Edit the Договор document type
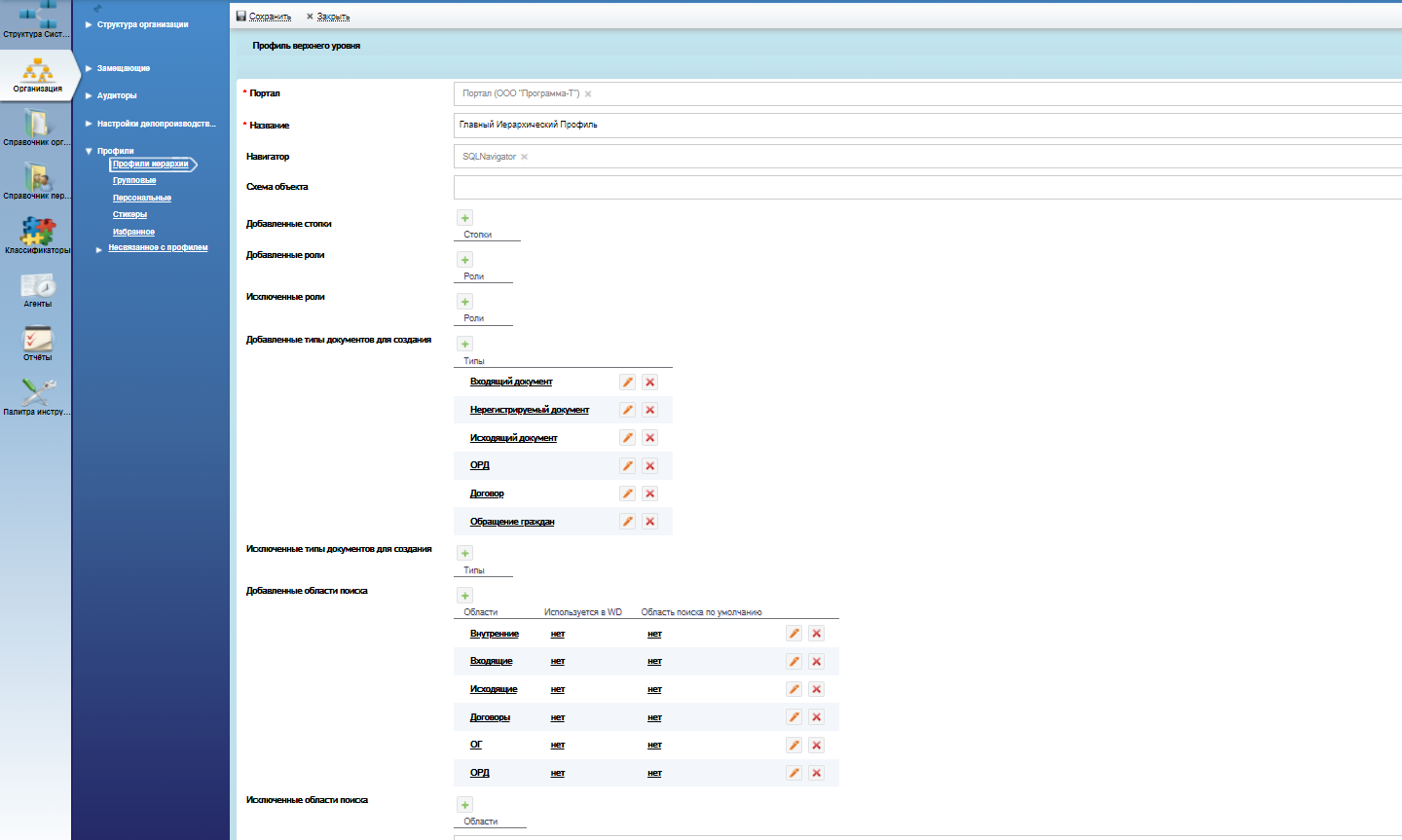The image size is (1402, 840). 628,493
